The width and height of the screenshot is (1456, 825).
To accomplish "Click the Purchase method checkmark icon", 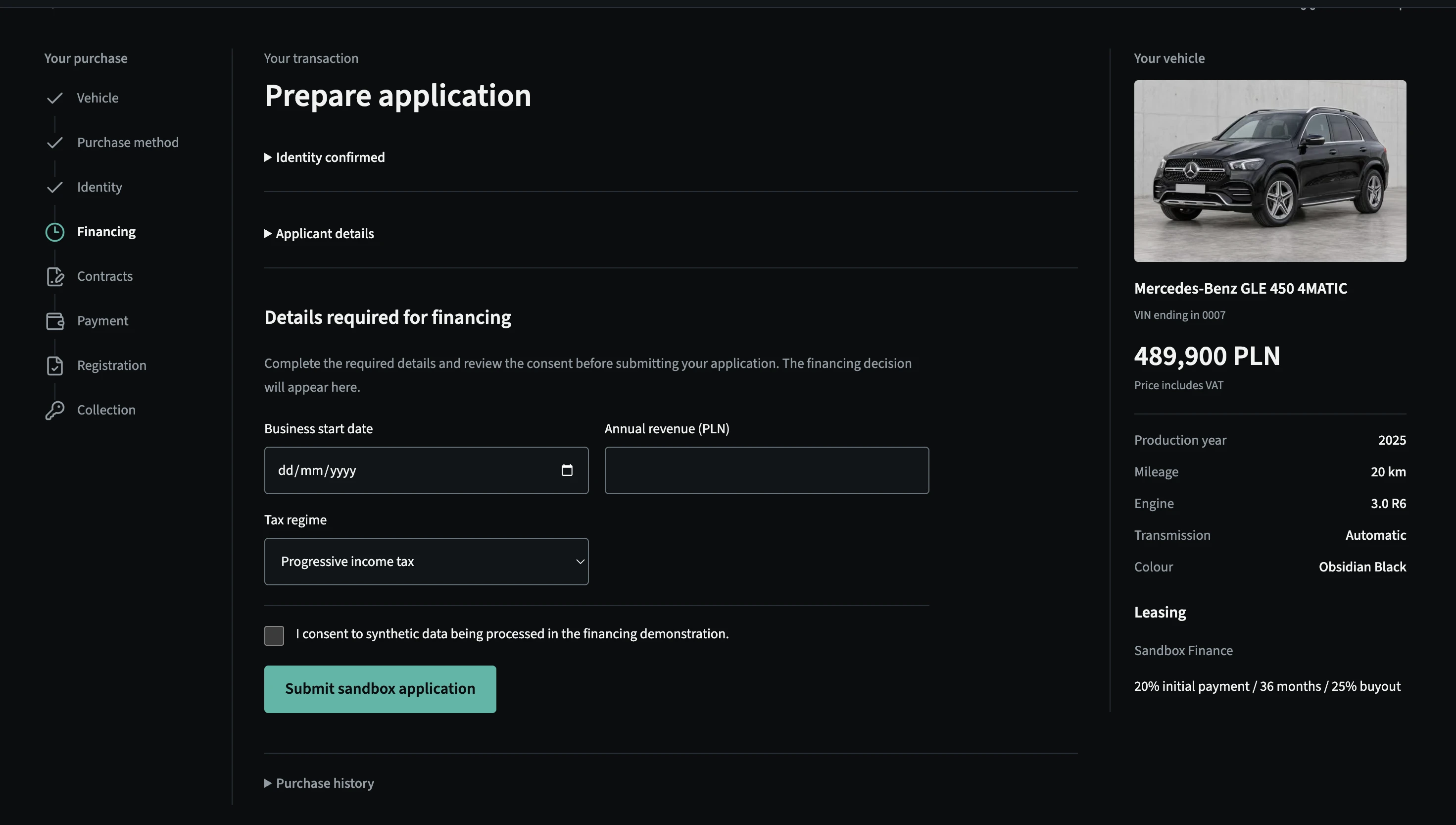I will coord(54,143).
